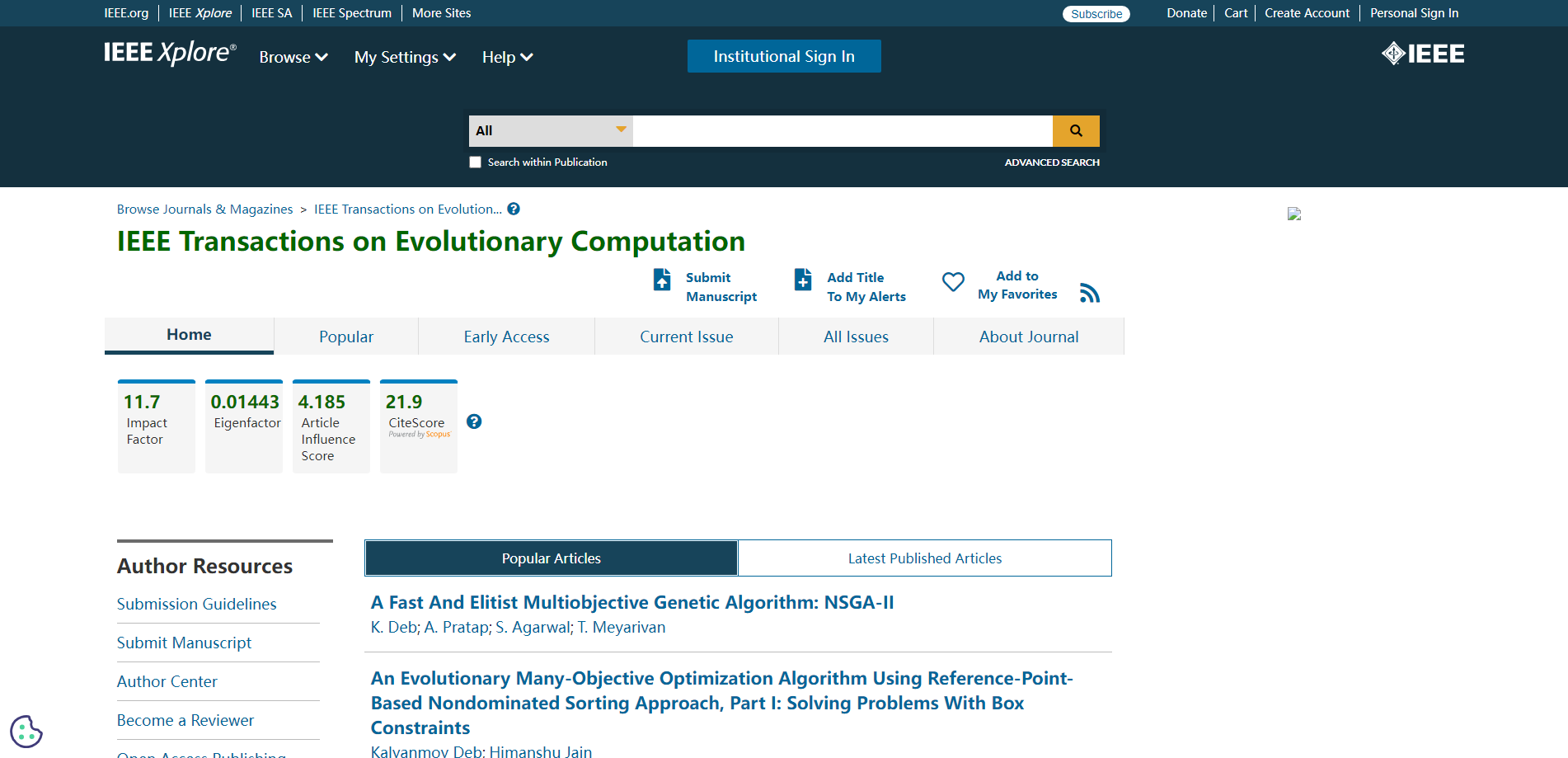The width and height of the screenshot is (1568, 758).
Task: Click the magnifier search button
Action: pyautogui.click(x=1076, y=131)
